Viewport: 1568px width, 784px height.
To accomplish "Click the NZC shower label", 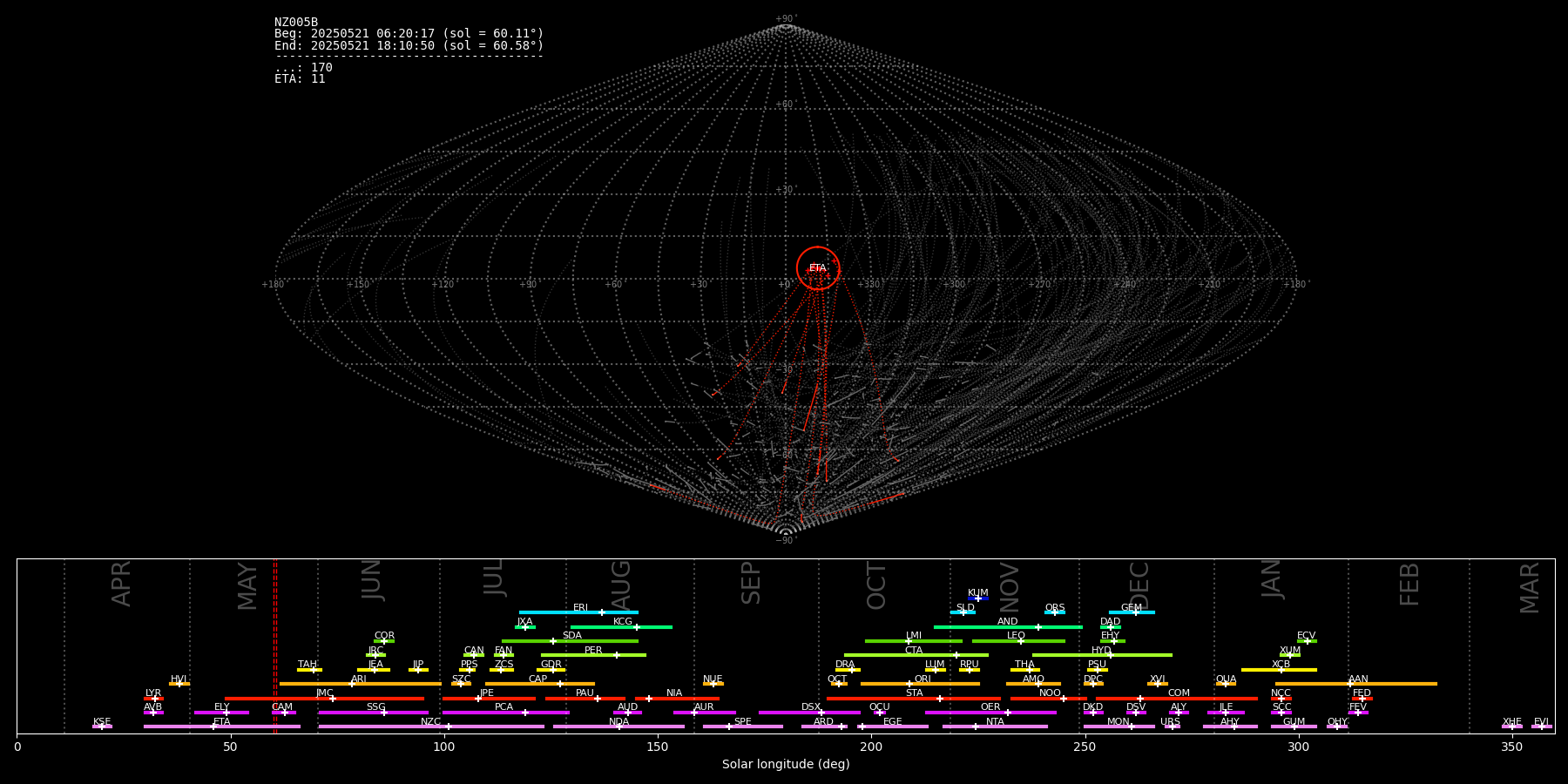I will pos(430,722).
